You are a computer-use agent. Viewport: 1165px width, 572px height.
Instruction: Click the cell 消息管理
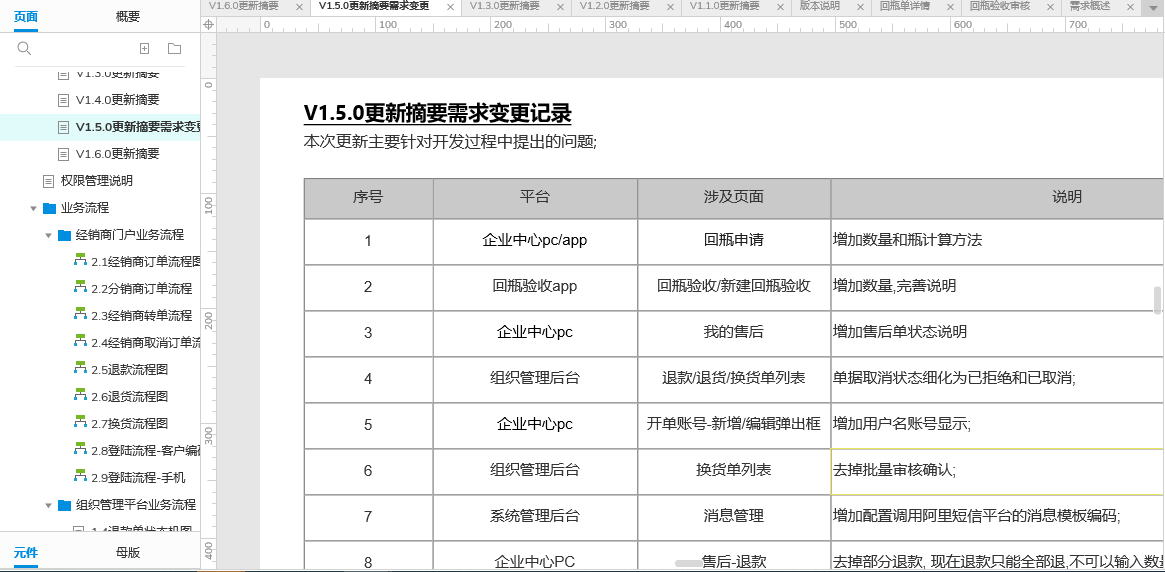click(734, 516)
